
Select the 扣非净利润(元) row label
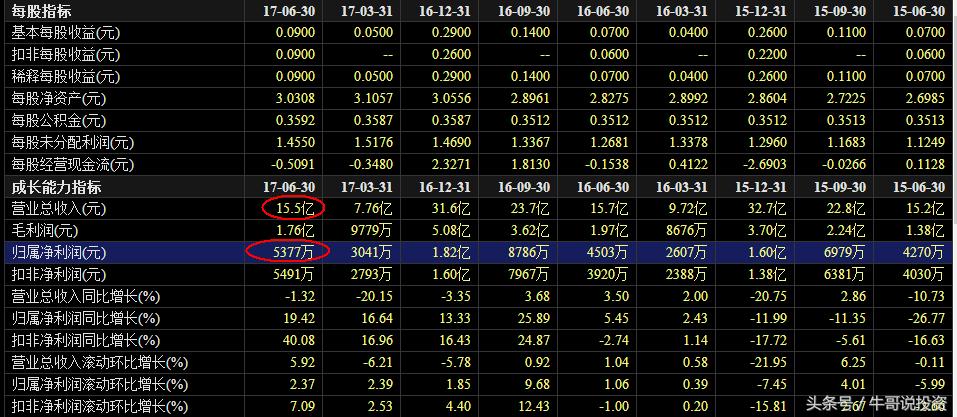(59, 275)
